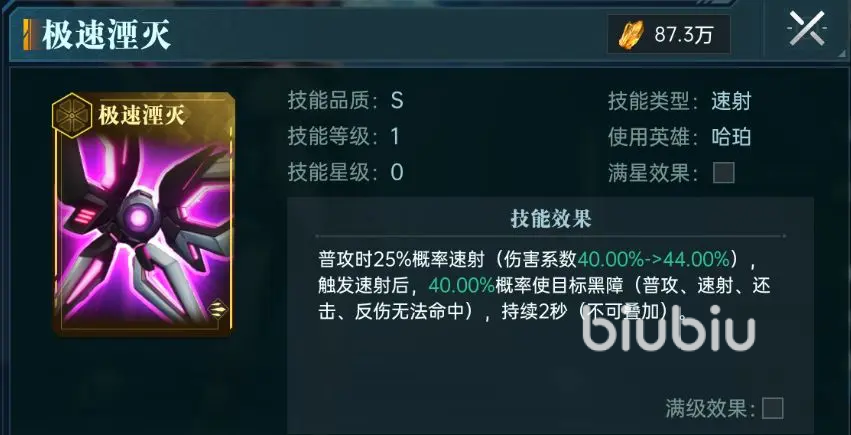This screenshot has height=435, width=851.
Task: Click the 87.3万 currency balance
Action: (x=684, y=35)
